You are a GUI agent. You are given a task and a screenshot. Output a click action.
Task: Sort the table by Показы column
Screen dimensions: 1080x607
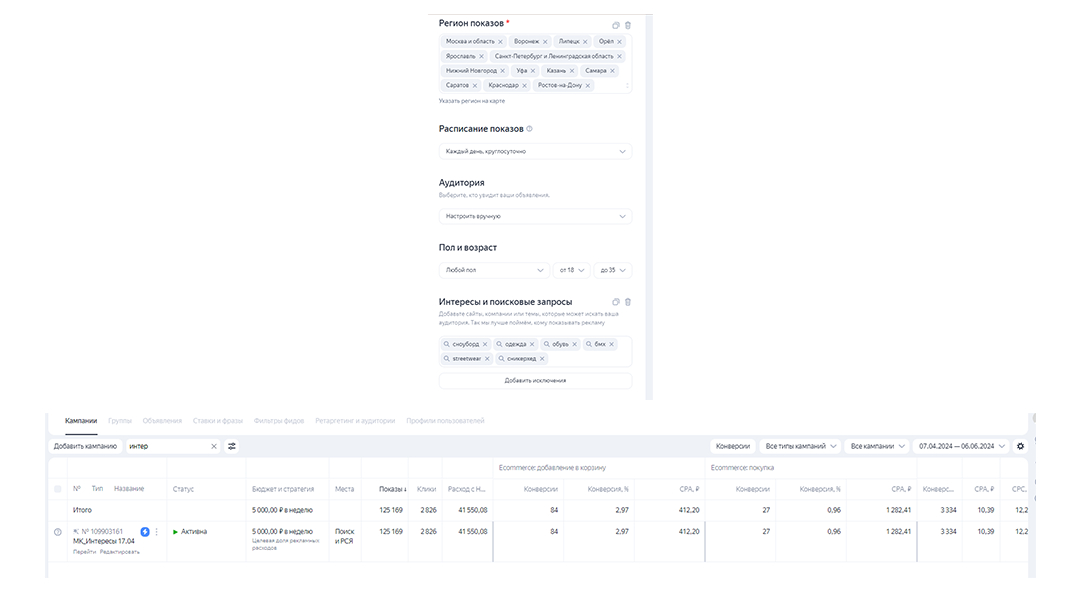392,489
